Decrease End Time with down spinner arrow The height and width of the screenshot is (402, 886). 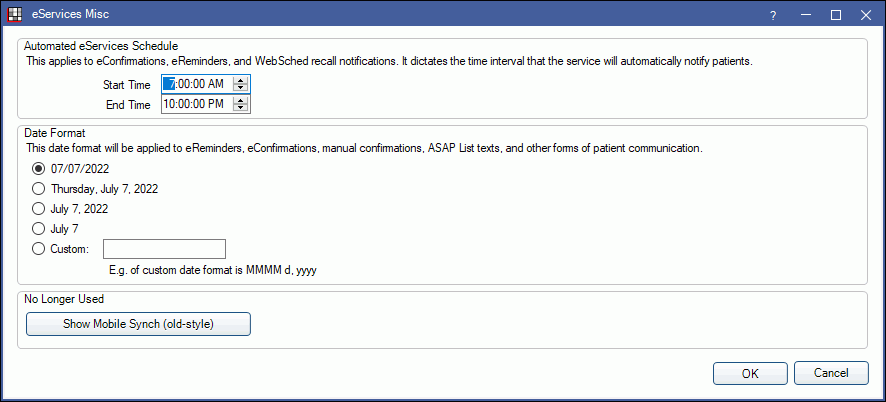tap(241, 107)
